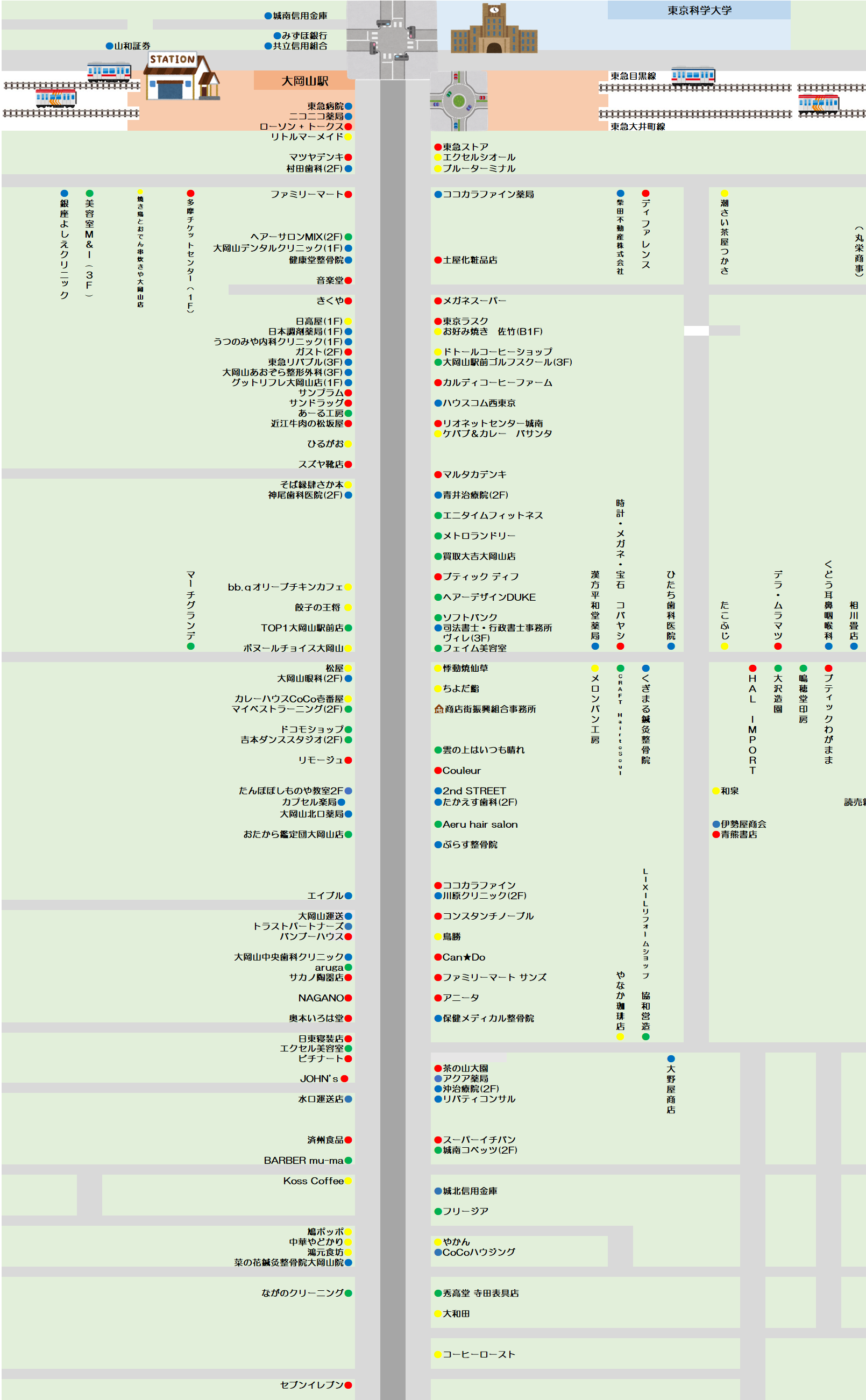866x1400 pixels.
Task: Click the ハウスコム西東京 entry
Action: [x=475, y=403]
